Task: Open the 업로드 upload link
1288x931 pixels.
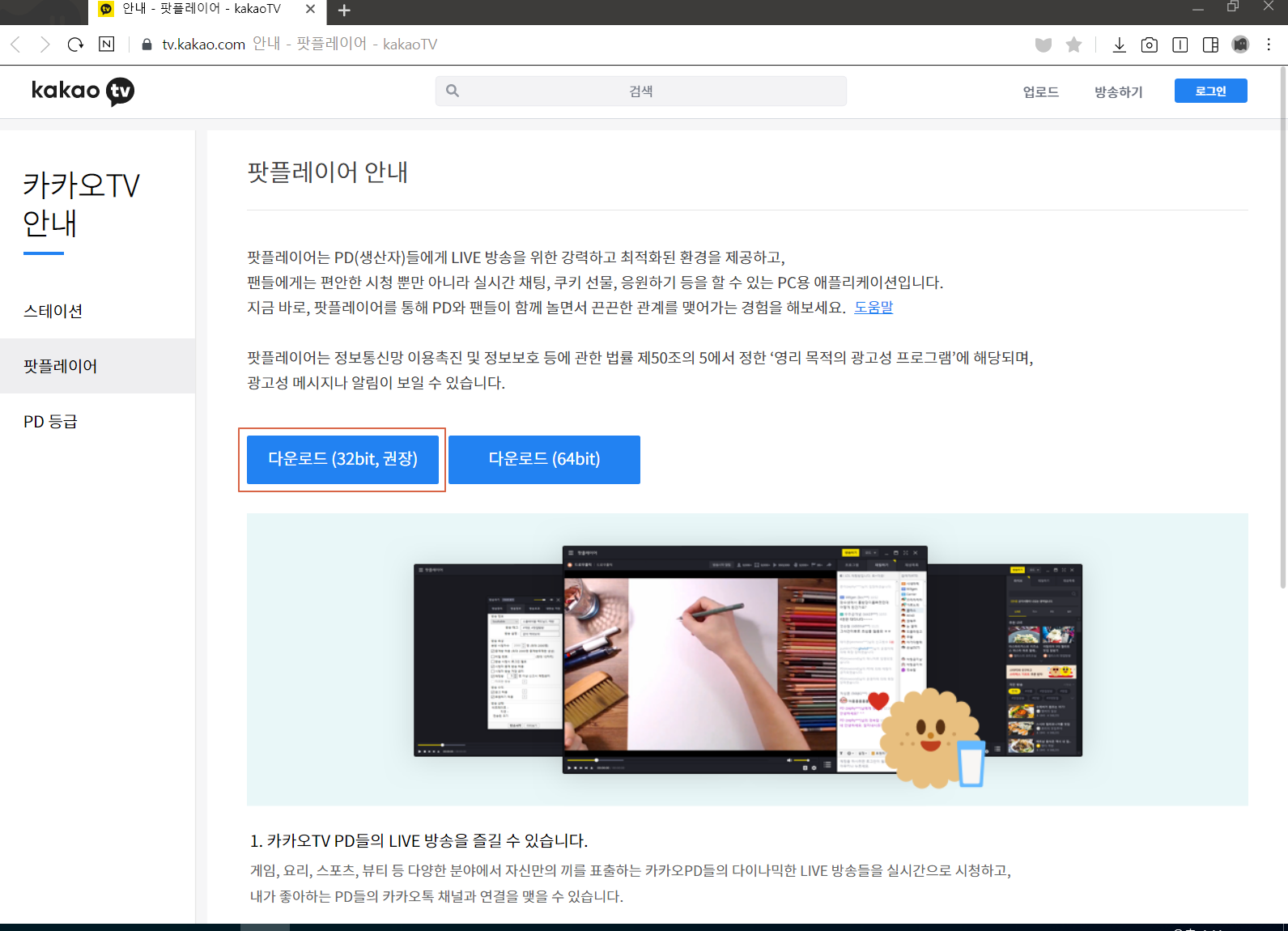Action: point(1040,92)
